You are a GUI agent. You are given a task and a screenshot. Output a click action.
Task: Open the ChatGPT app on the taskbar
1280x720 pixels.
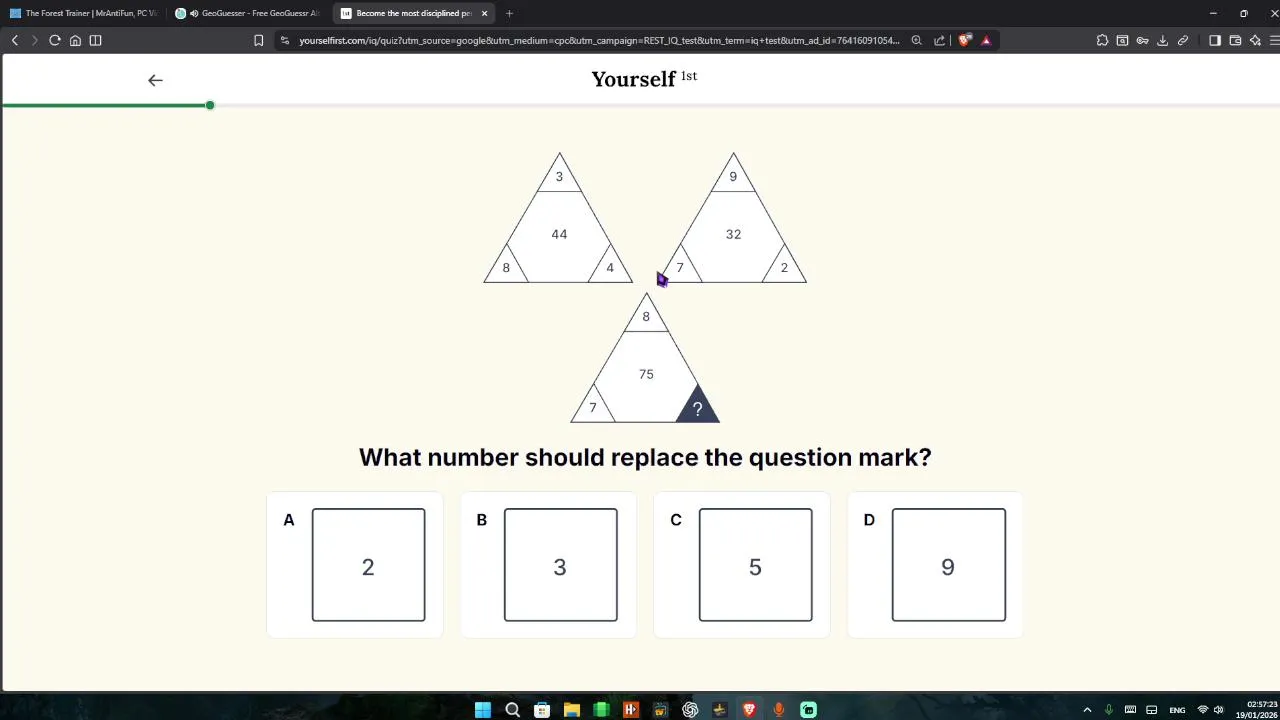[690, 710]
